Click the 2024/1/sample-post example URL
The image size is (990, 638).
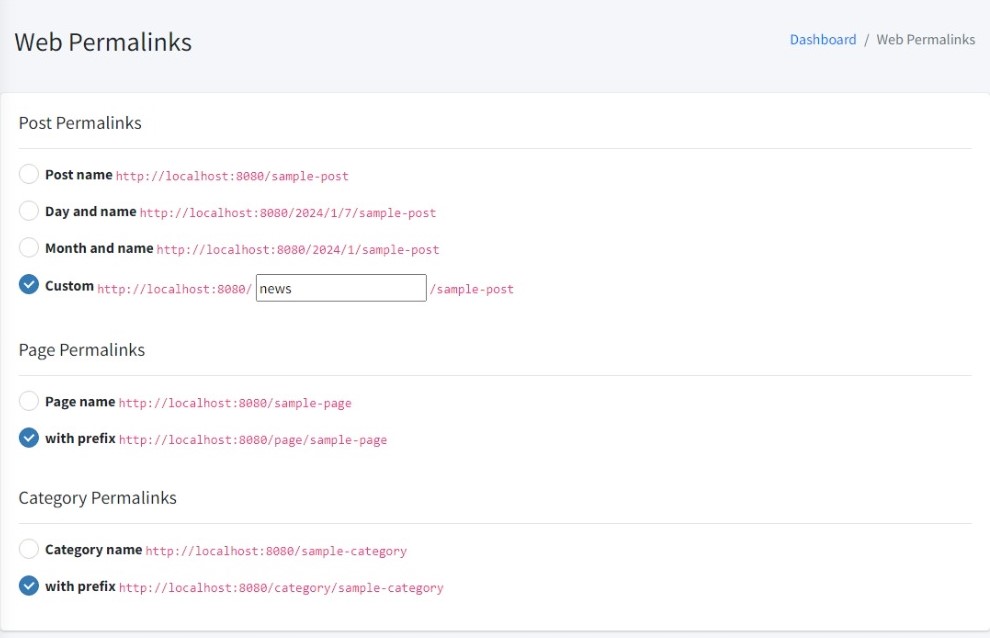298,249
